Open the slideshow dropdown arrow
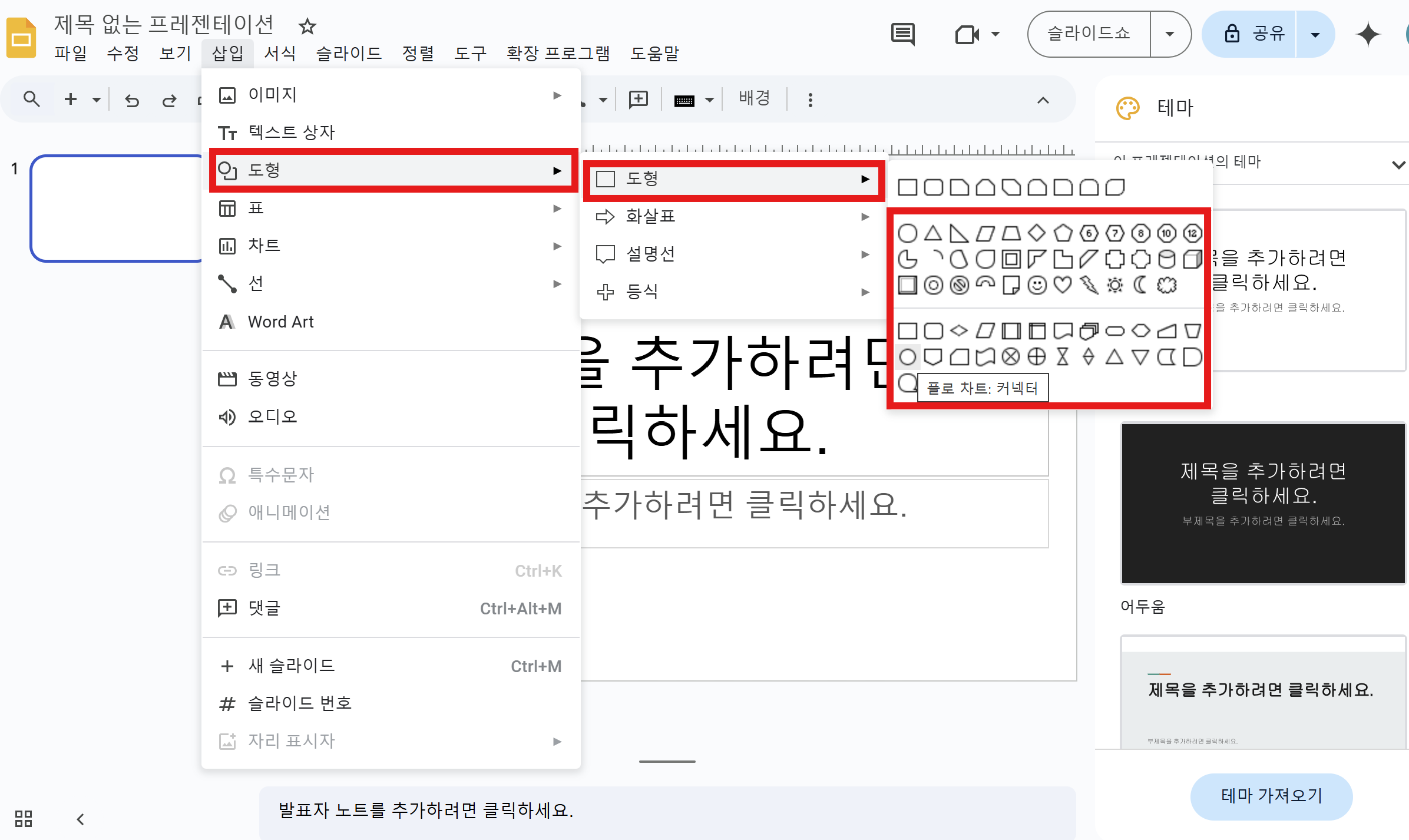 pyautogui.click(x=1170, y=34)
